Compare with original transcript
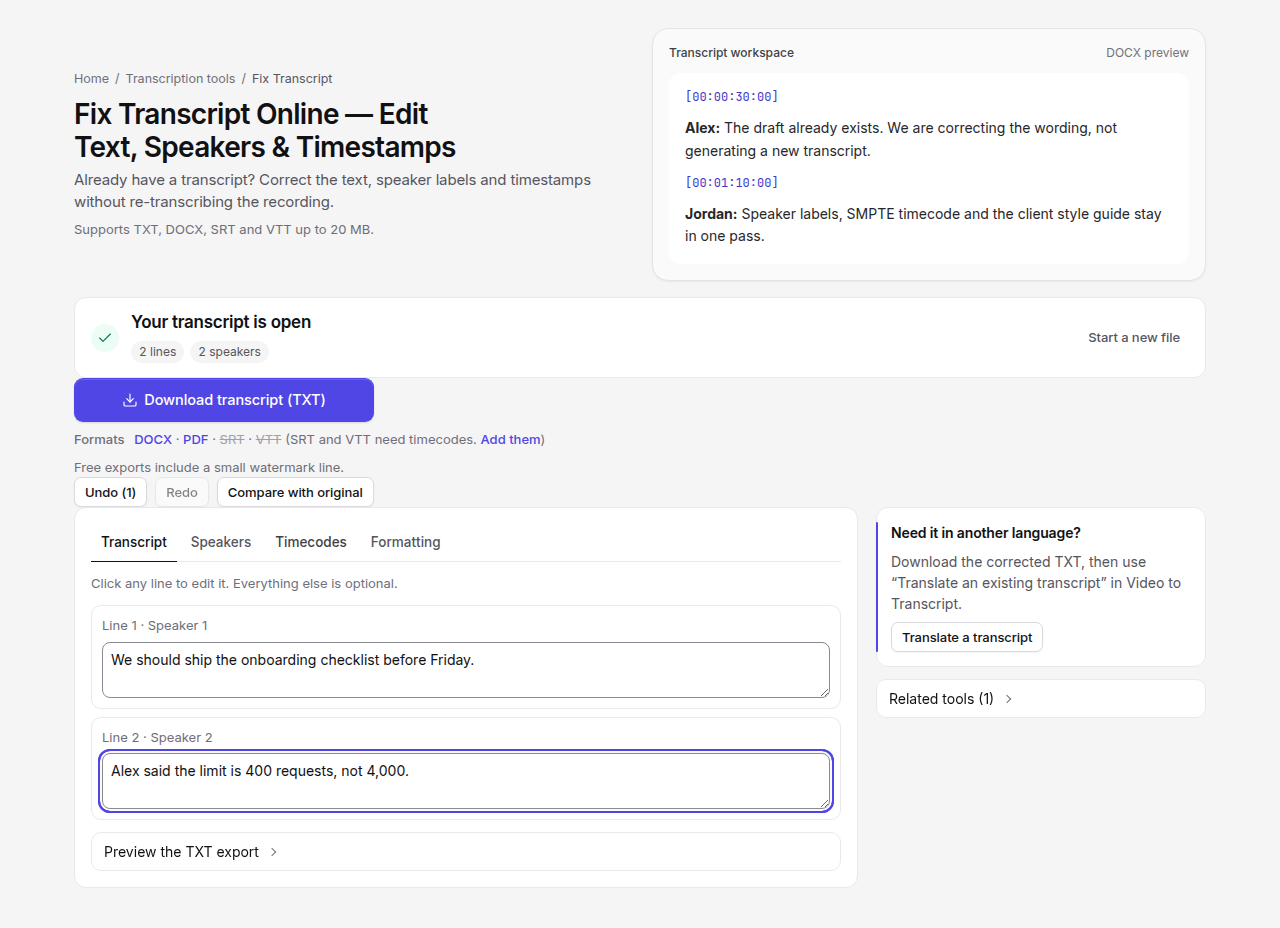 [x=295, y=492]
